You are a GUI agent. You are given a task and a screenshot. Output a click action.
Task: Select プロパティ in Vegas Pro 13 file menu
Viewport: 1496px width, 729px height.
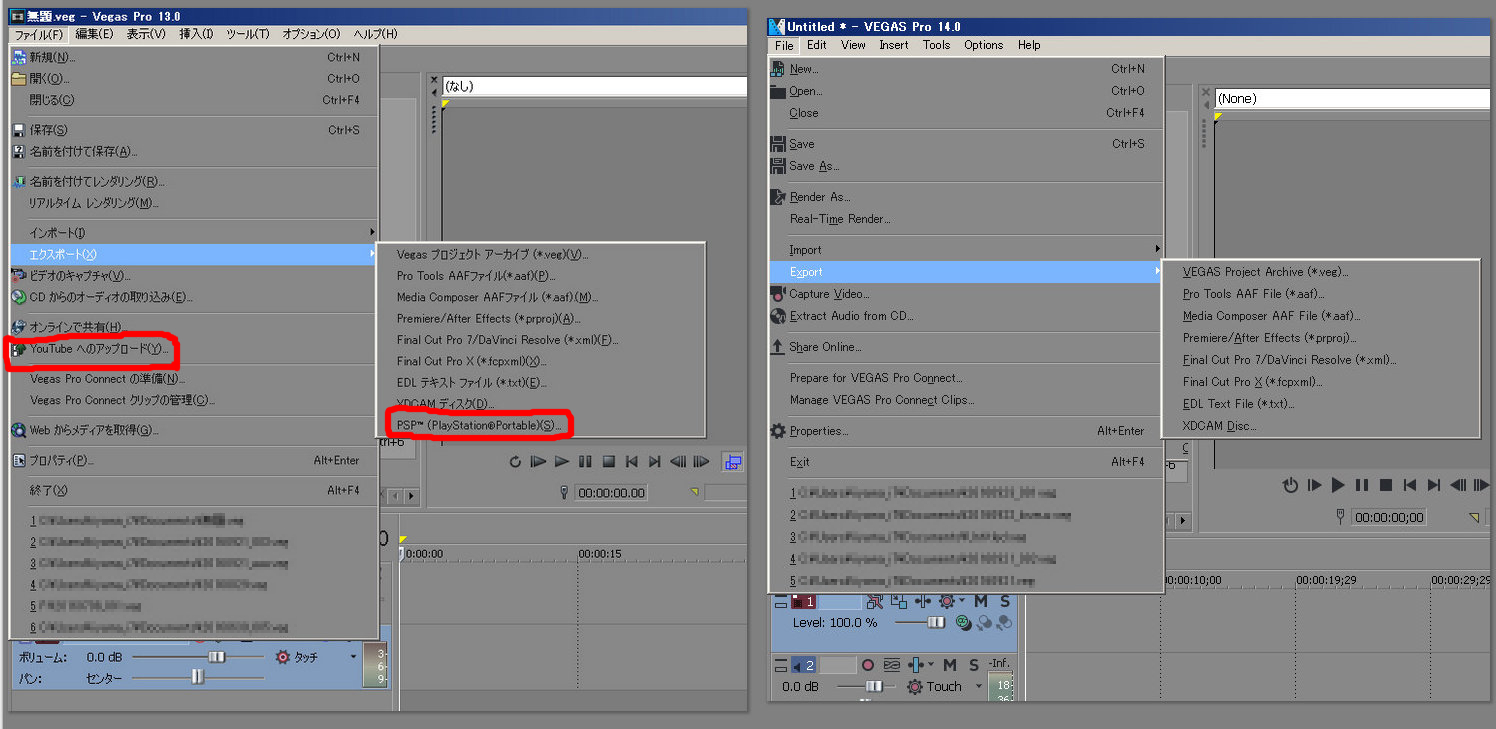pyautogui.click(x=194, y=461)
